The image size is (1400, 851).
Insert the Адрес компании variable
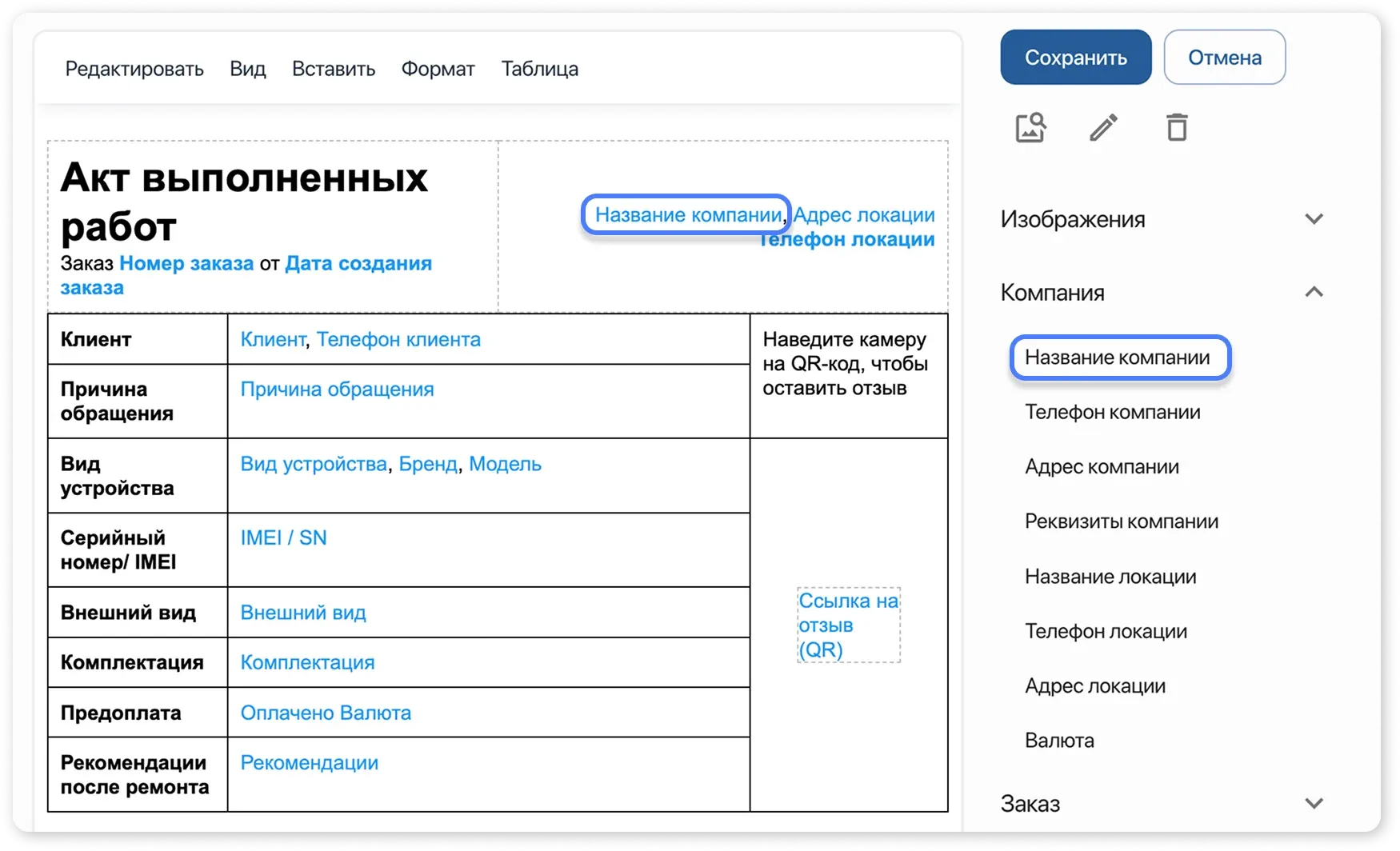pos(1102,466)
